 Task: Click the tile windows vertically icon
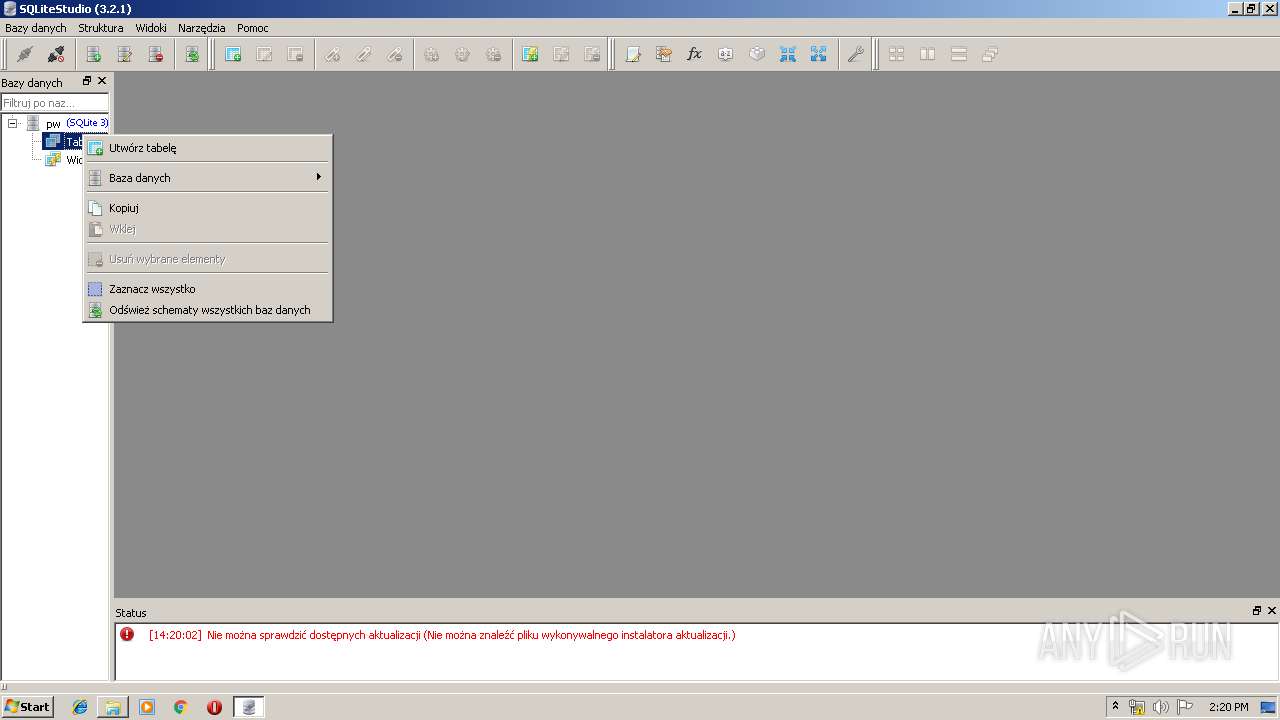(959, 55)
